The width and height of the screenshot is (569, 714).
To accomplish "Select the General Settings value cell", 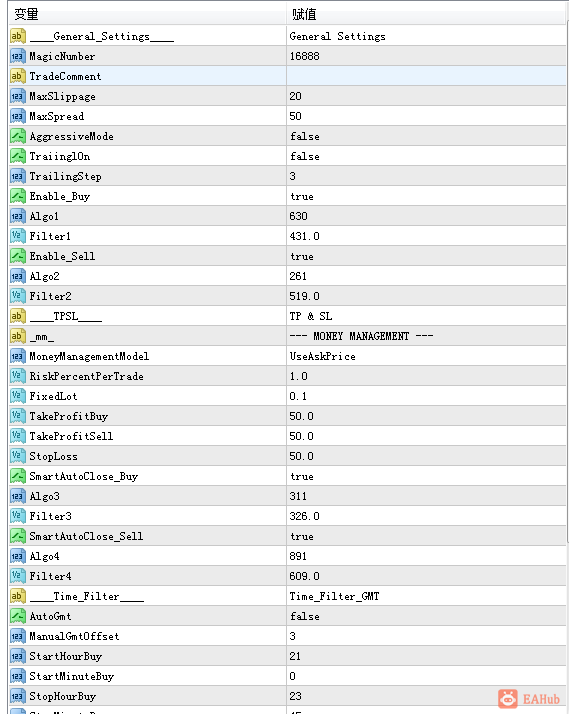I will (x=426, y=36).
